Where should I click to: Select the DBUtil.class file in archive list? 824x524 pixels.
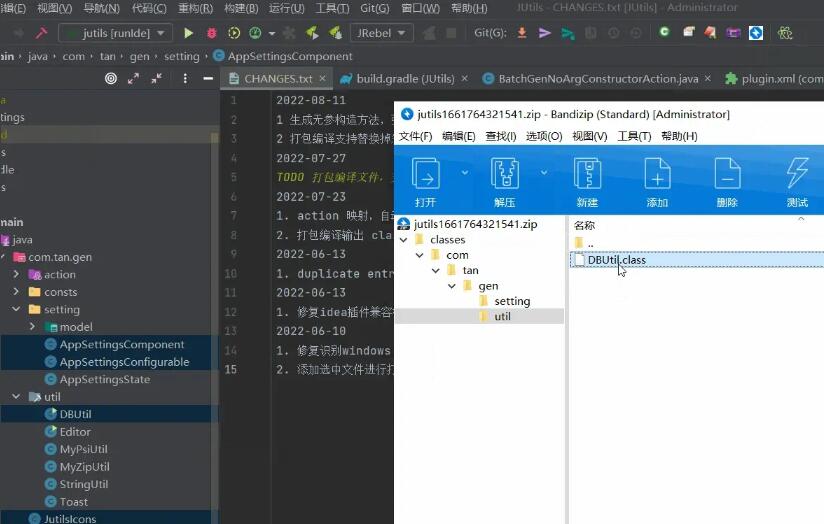[x=616, y=260]
